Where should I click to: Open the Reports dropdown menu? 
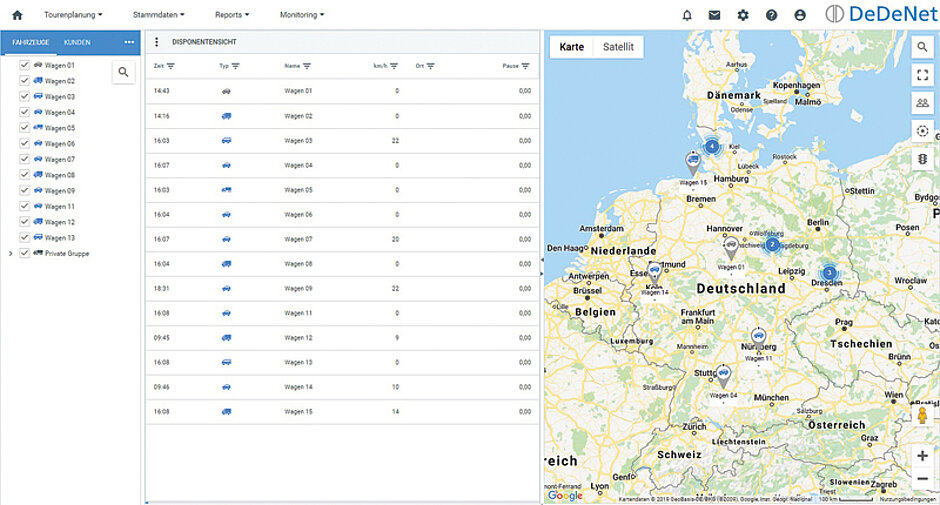click(232, 15)
